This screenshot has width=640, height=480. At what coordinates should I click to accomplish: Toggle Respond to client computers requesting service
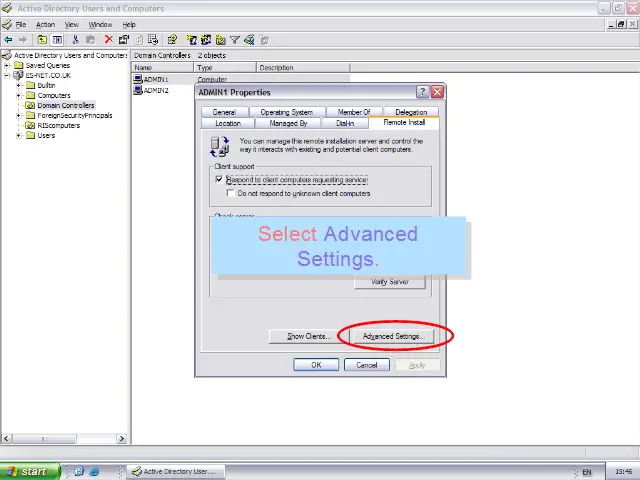(x=219, y=179)
